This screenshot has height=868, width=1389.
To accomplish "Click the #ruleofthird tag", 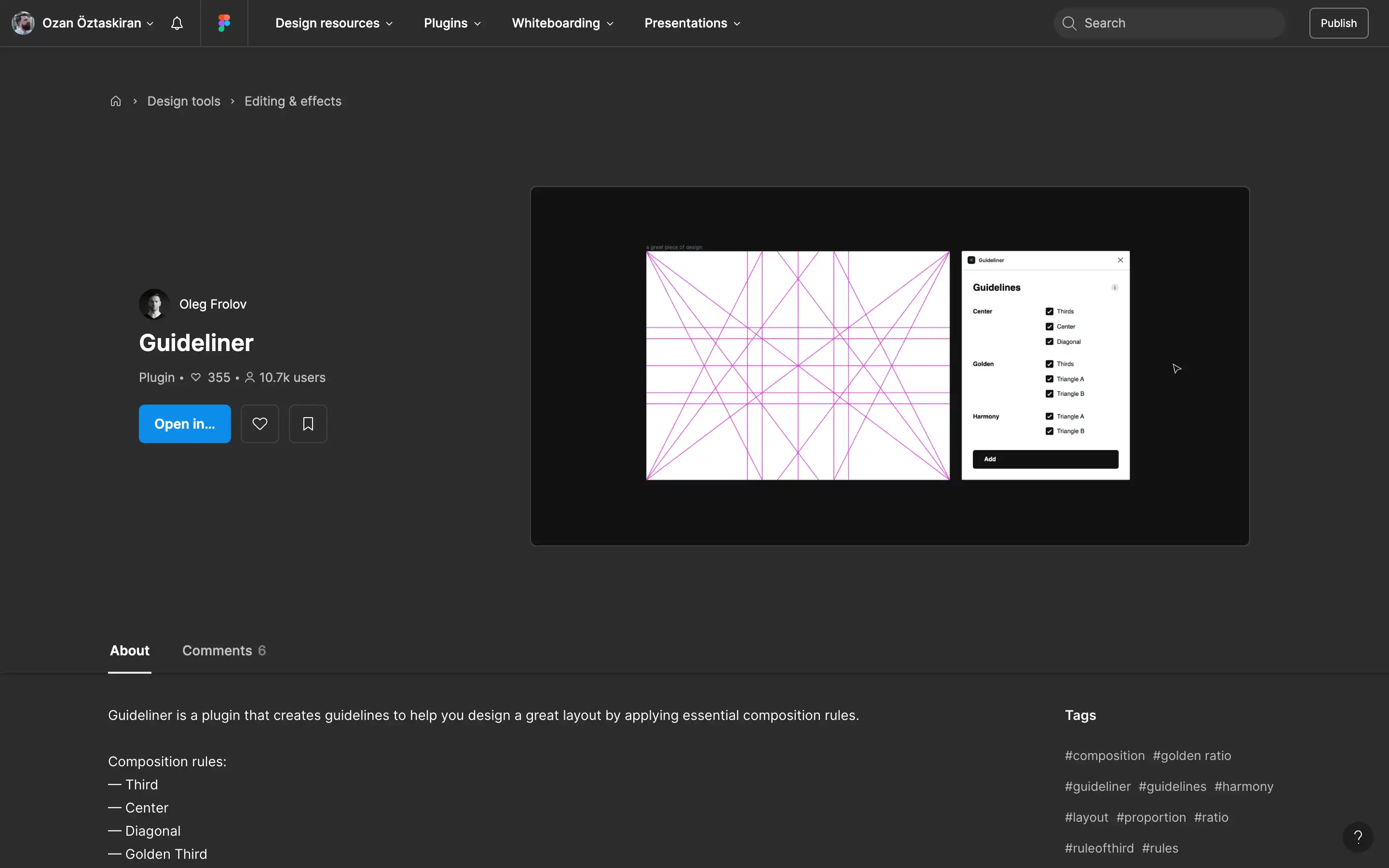I will pyautogui.click(x=1099, y=848).
